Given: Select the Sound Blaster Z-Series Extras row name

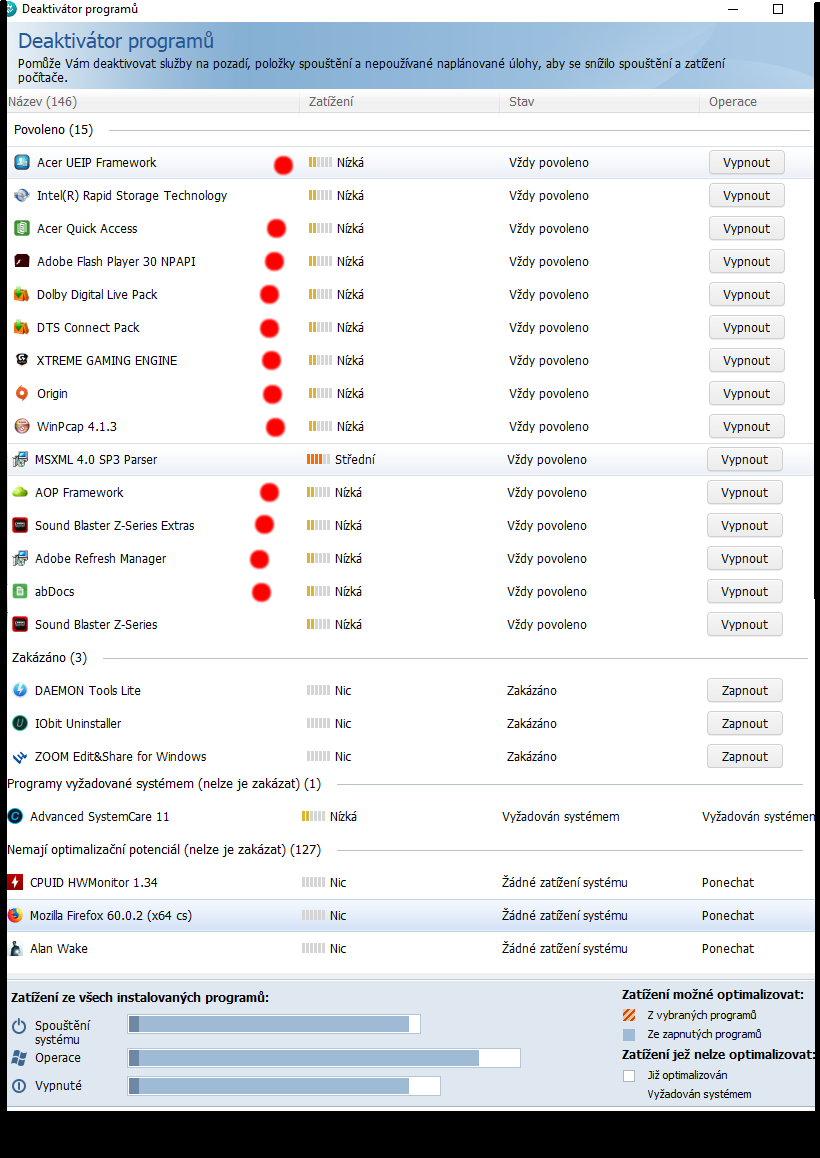Looking at the screenshot, I should coord(115,526).
